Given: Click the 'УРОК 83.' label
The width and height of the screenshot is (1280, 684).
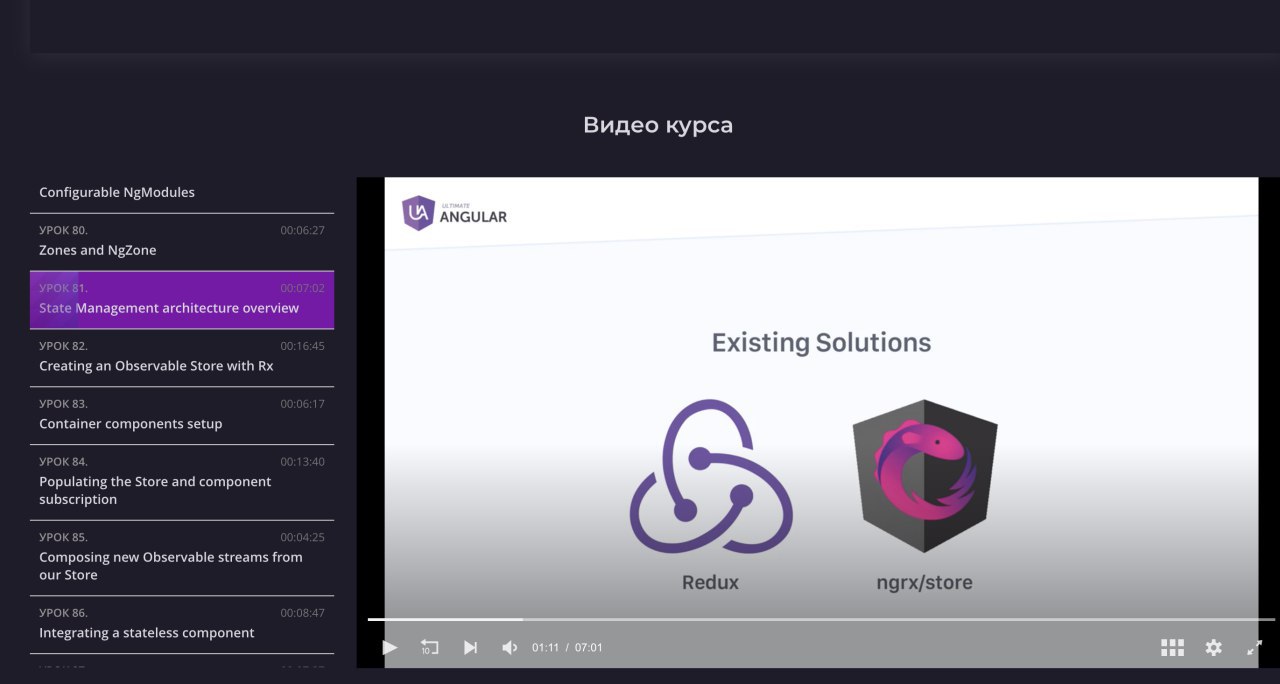Looking at the screenshot, I should point(63,404).
